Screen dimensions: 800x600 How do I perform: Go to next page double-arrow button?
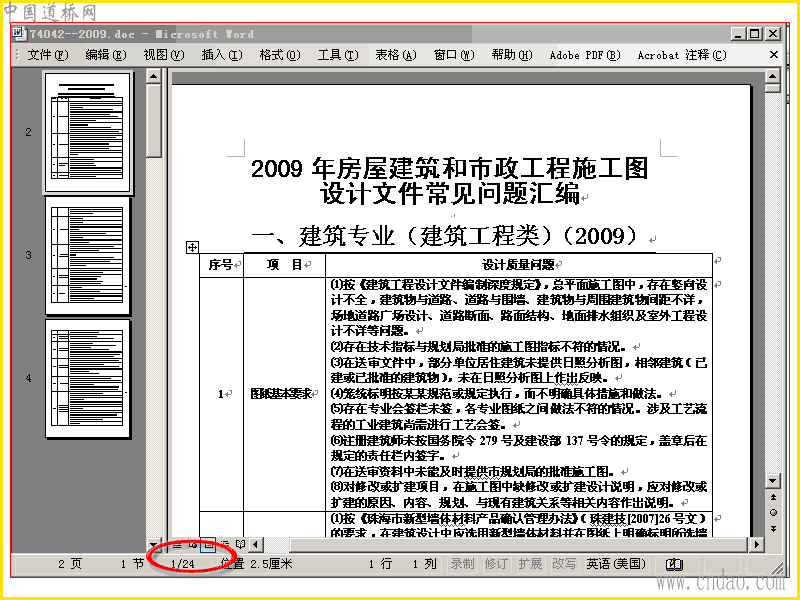773,529
